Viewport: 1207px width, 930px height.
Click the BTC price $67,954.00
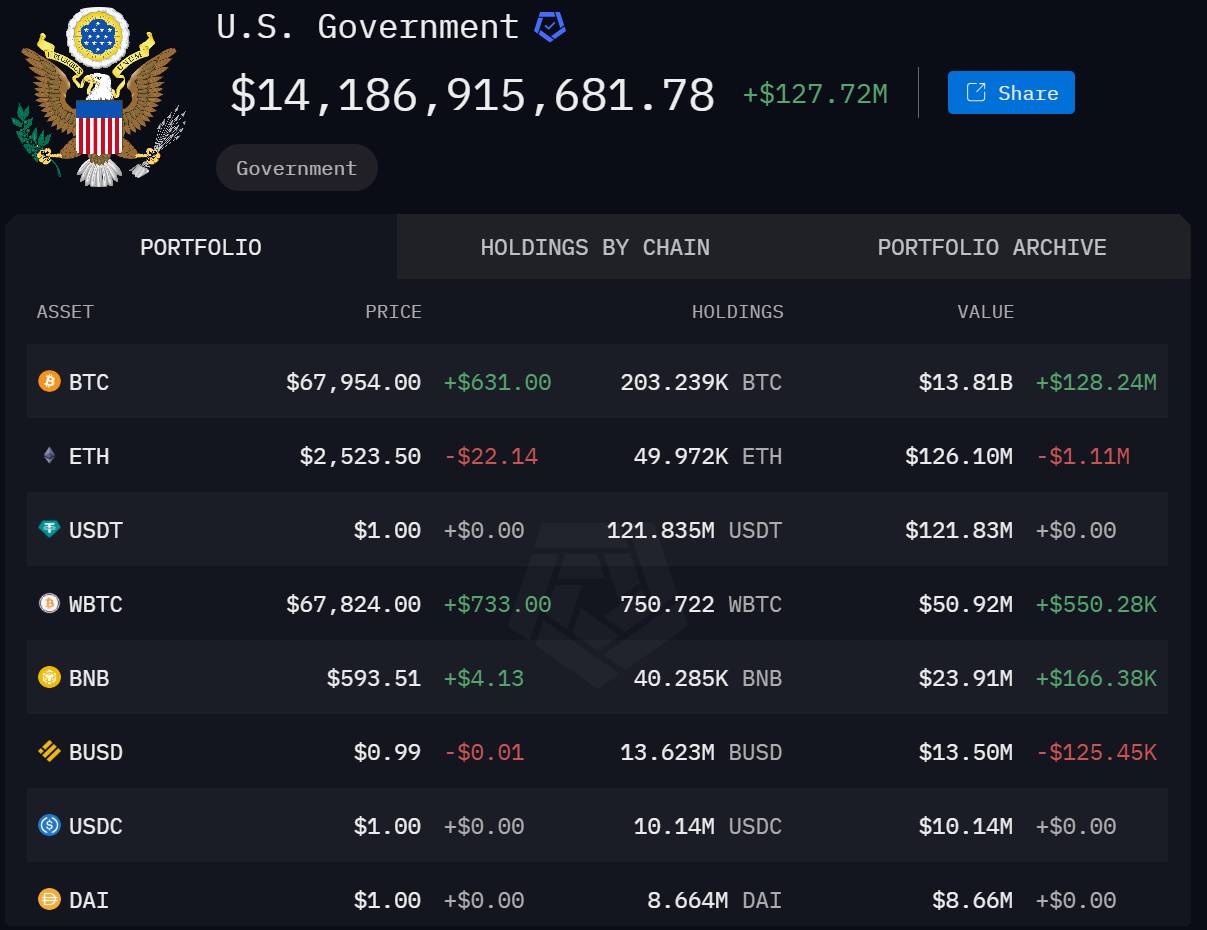[354, 382]
